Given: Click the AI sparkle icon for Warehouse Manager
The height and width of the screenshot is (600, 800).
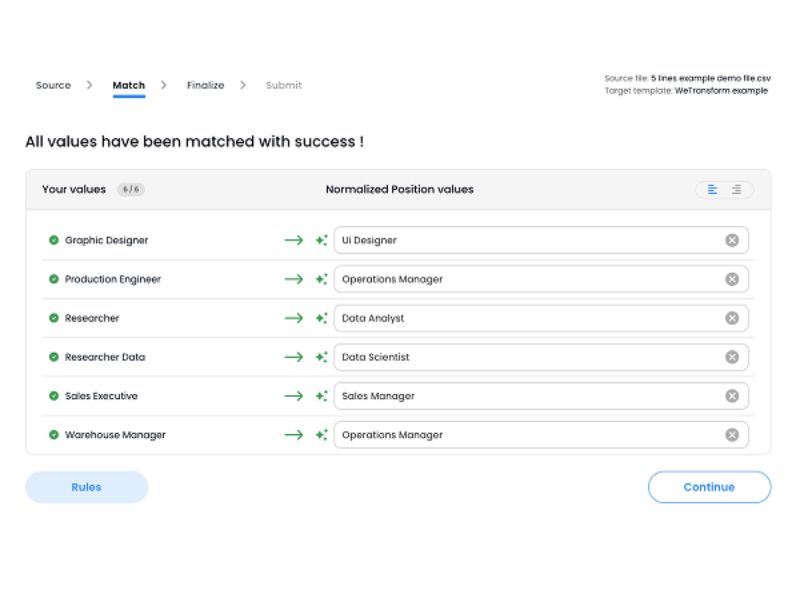Looking at the screenshot, I should (x=321, y=435).
